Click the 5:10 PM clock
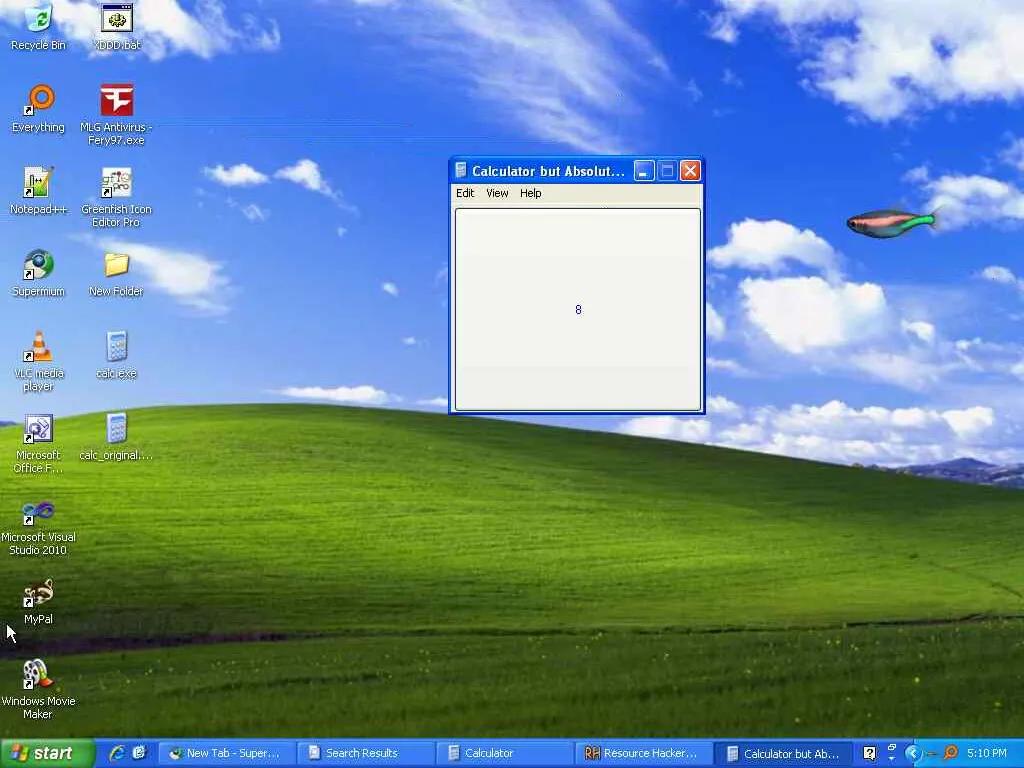Screen dimensions: 1024x768 coord(987,753)
